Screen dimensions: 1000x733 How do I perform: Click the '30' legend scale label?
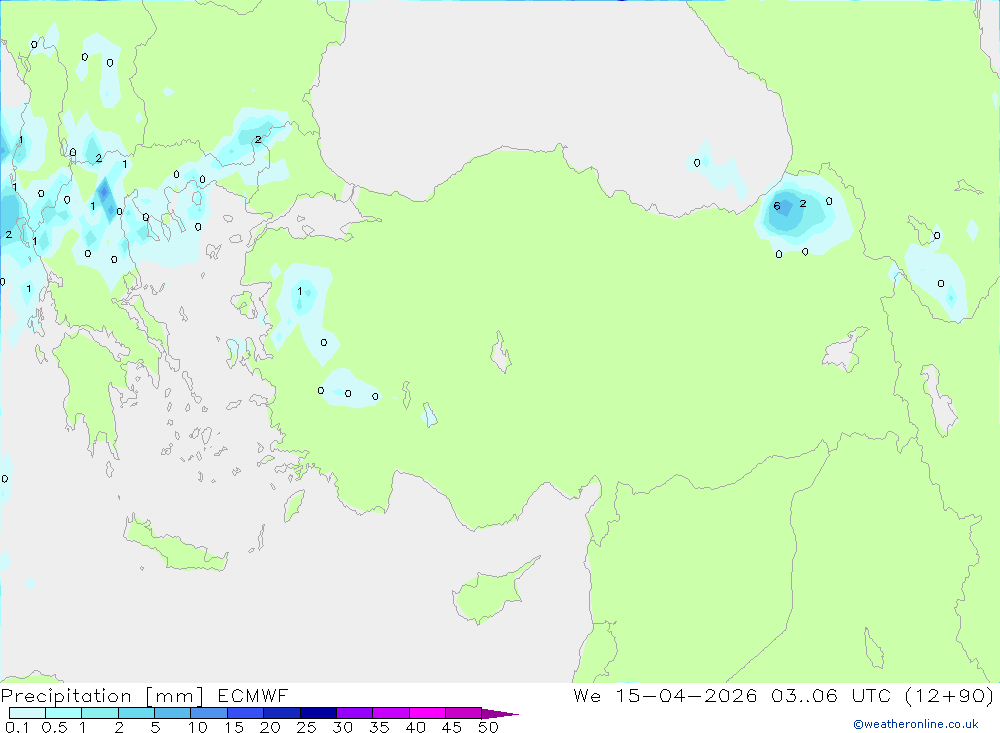342,727
